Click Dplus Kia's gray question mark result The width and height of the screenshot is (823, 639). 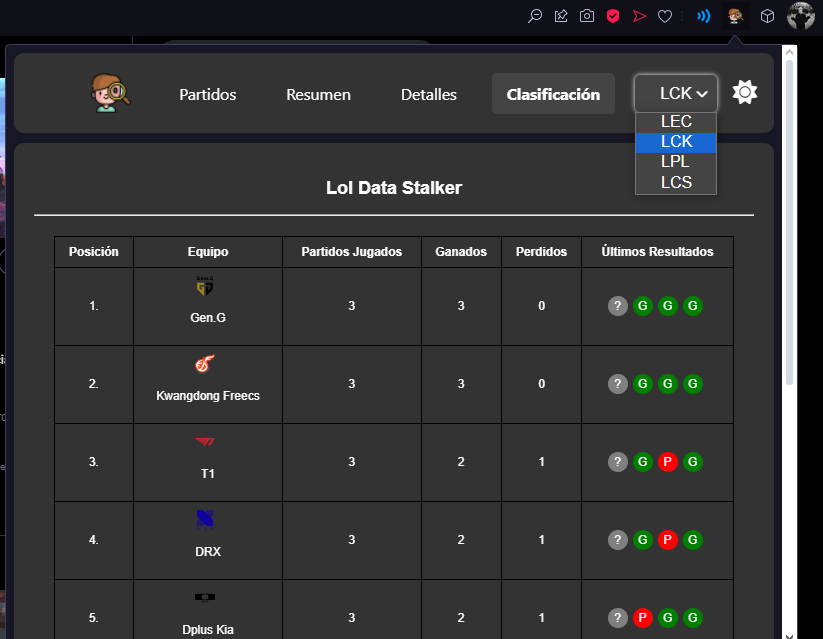click(618, 617)
